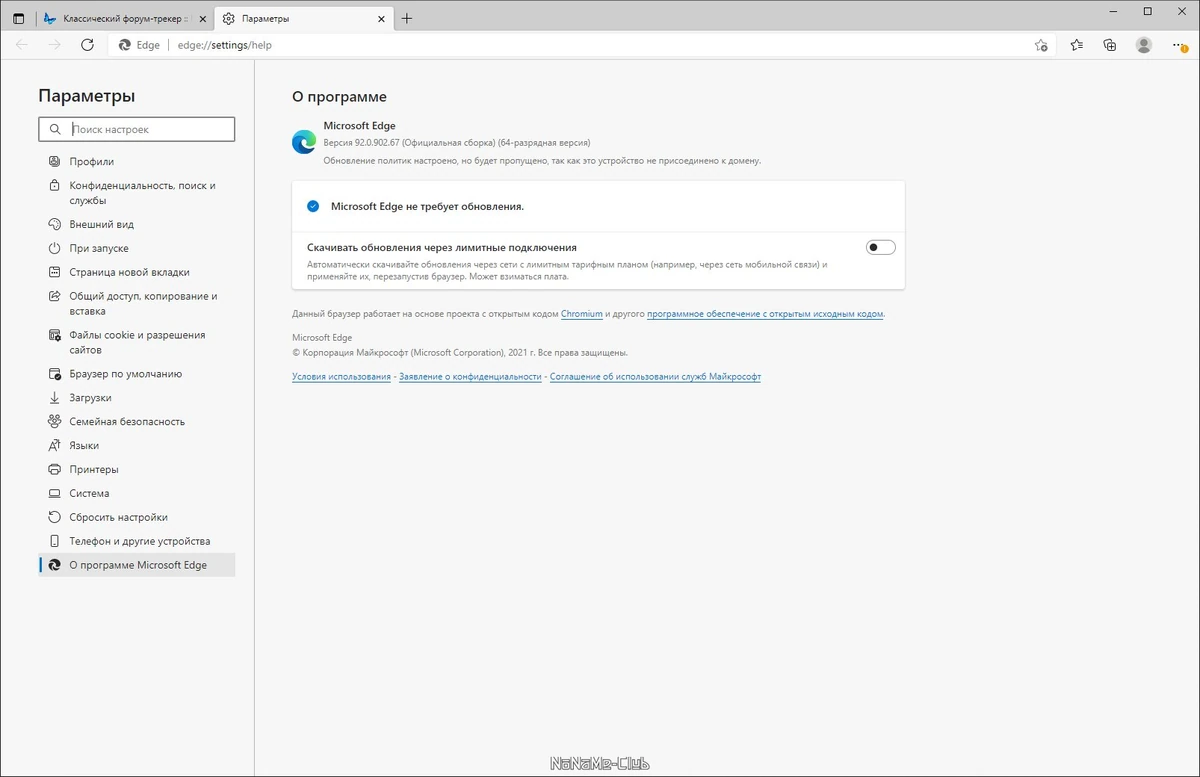Viewport: 1200px width, 777px height.
Task: Click the forward navigation arrow
Action: (54, 45)
